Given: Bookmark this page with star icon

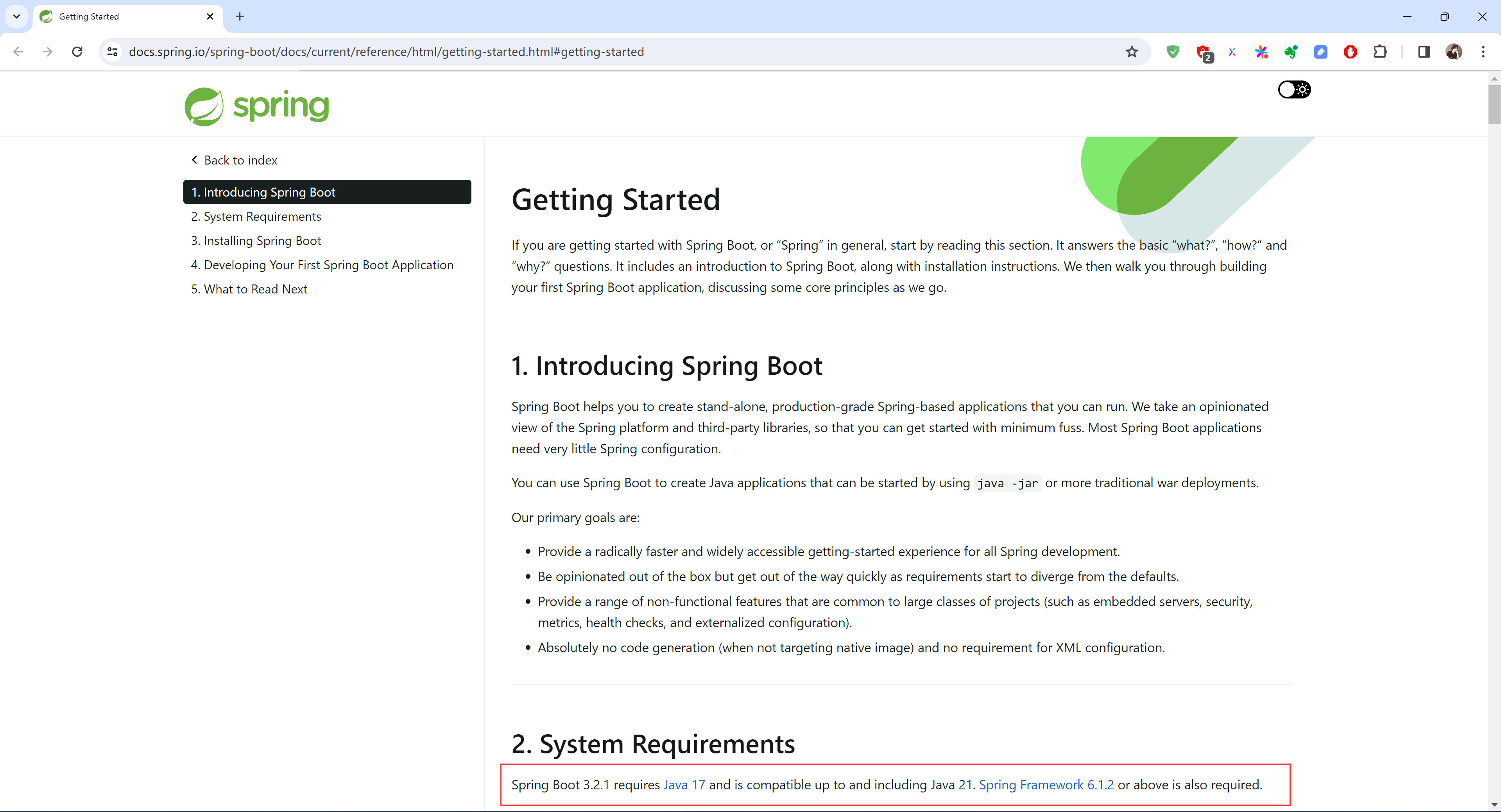Looking at the screenshot, I should (x=1132, y=52).
